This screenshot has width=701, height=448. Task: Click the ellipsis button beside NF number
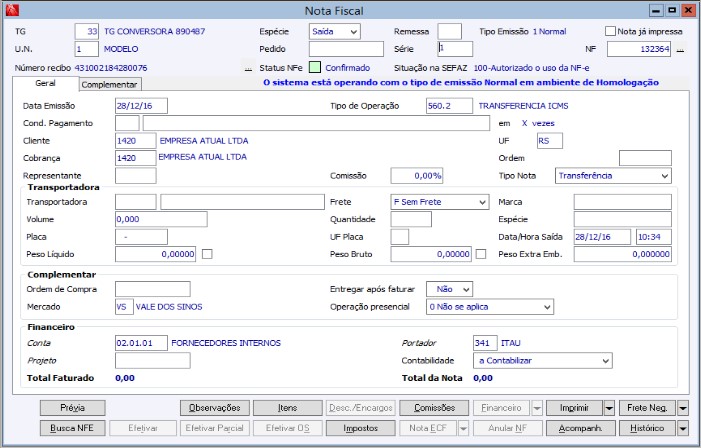680,49
